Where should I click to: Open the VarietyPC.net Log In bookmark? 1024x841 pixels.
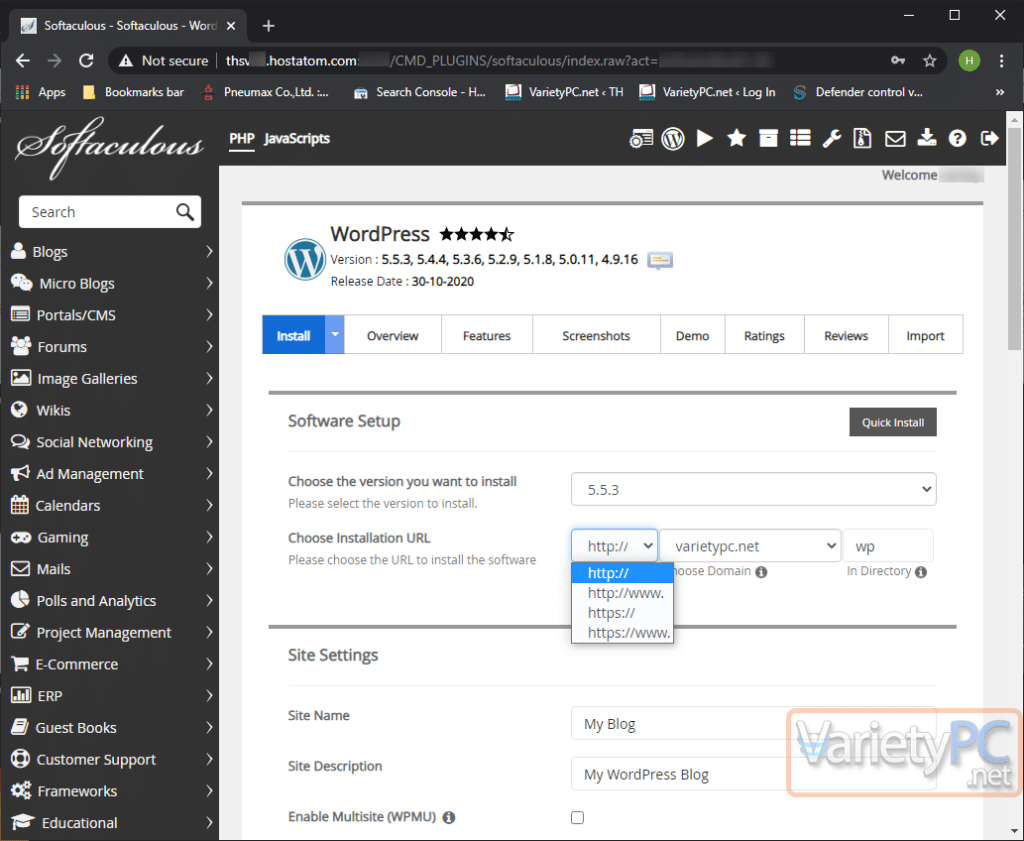[x=707, y=92]
